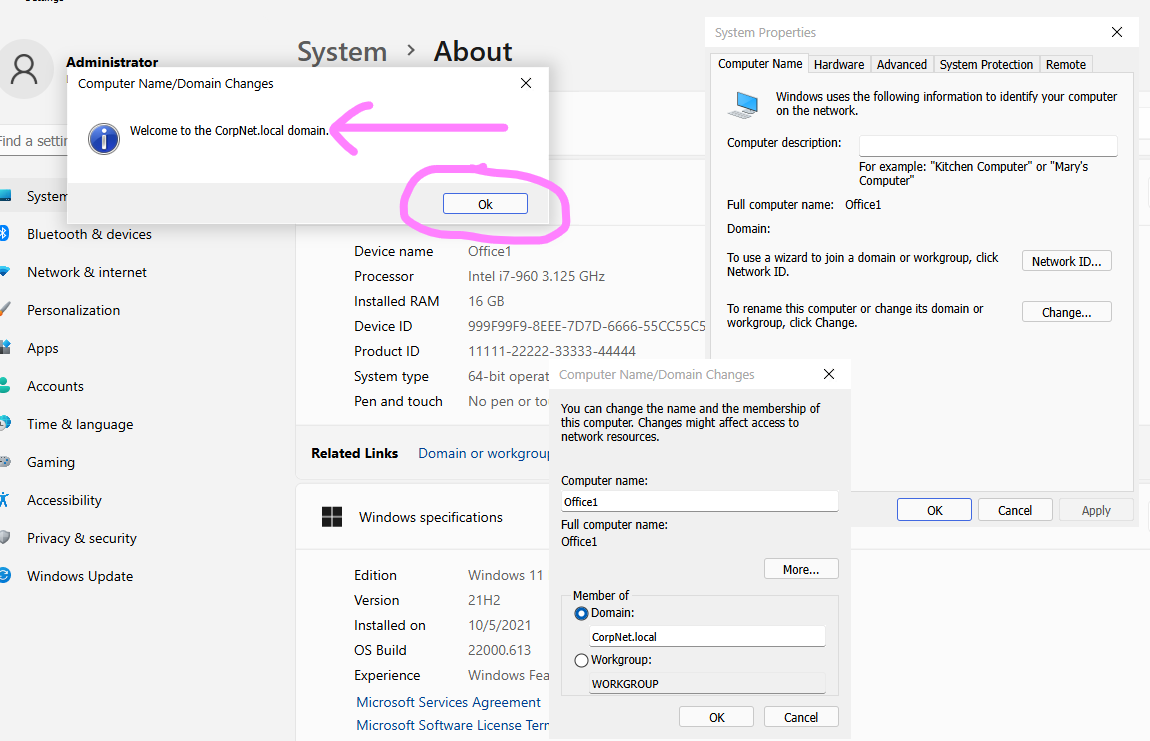Open Windows Update settings
The image size is (1150, 741).
coord(80,576)
